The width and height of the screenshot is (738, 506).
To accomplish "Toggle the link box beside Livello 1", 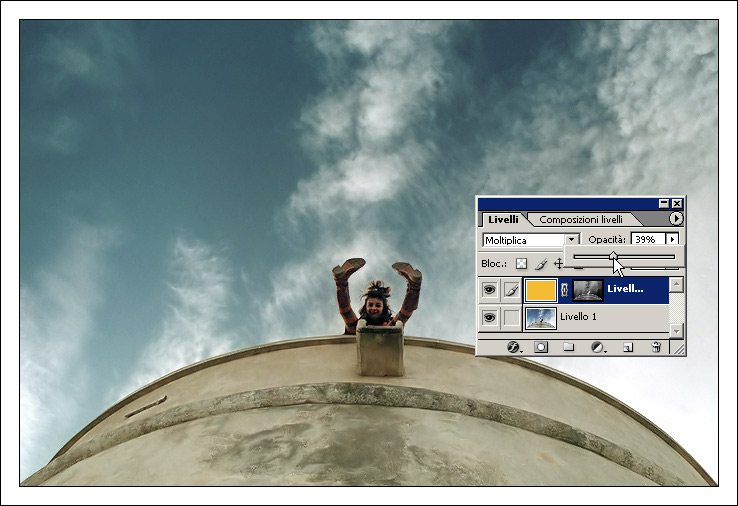I will click(512, 318).
